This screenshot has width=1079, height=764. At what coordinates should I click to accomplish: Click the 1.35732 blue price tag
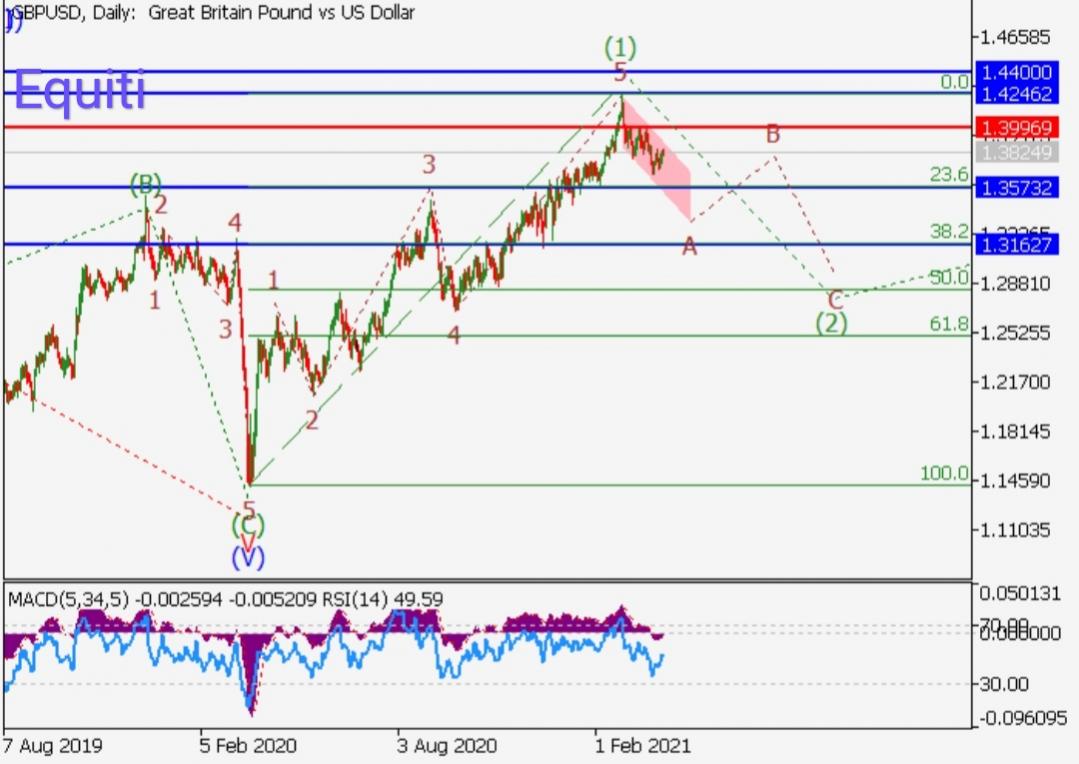[1014, 187]
